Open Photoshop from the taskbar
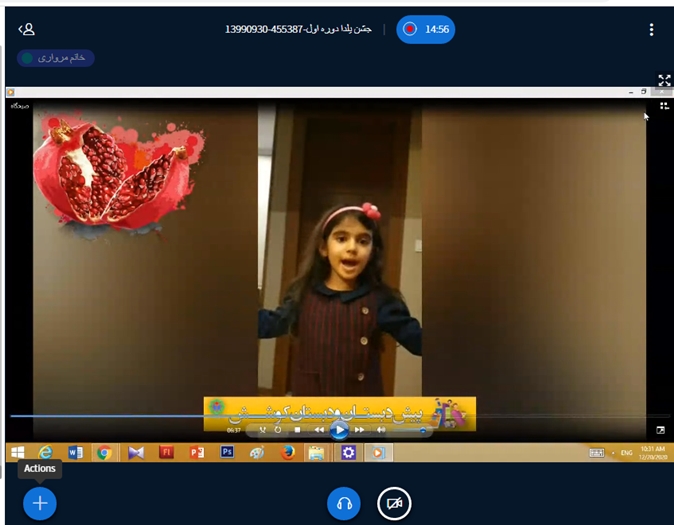This screenshot has height=525, width=674. (x=227, y=452)
